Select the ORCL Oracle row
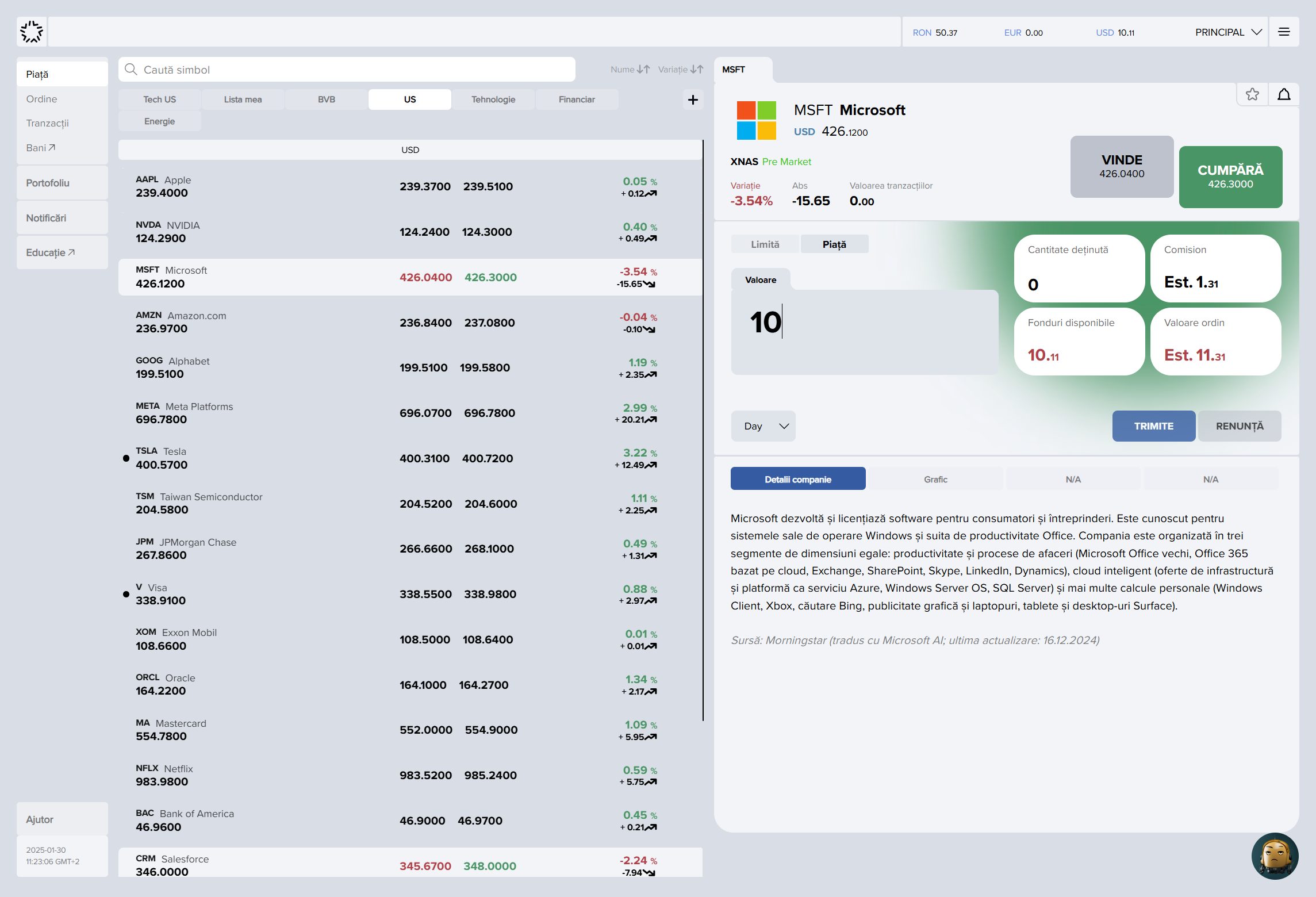 410,684
